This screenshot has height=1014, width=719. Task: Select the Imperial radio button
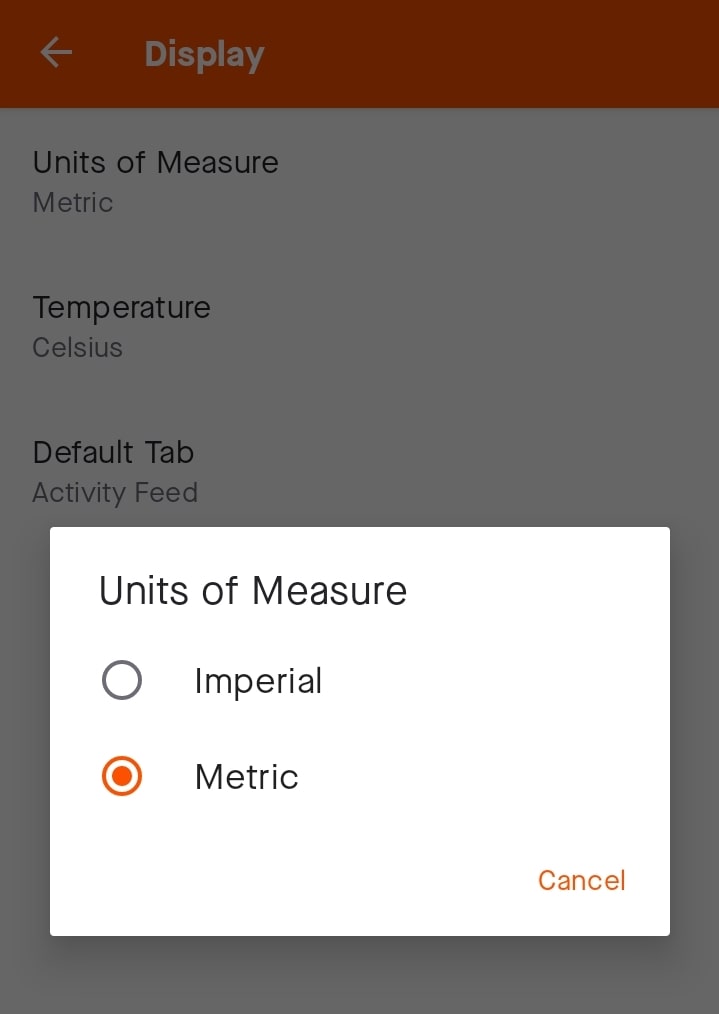point(122,681)
